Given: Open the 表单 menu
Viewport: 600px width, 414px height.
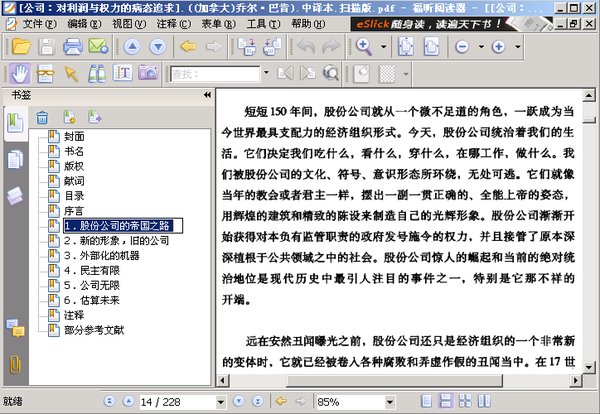Looking at the screenshot, I should pos(218,24).
